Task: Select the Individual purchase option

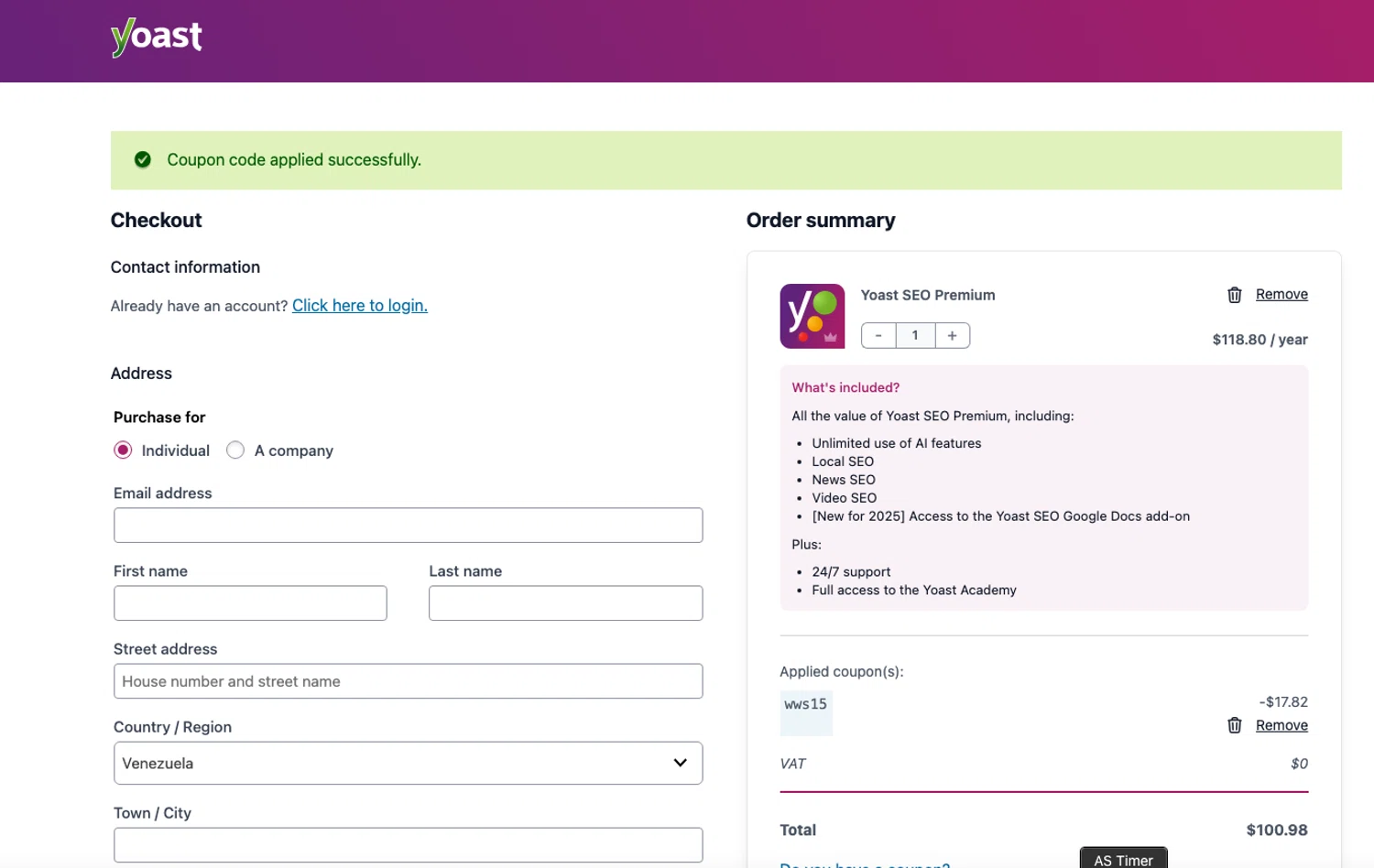Action: (x=123, y=450)
